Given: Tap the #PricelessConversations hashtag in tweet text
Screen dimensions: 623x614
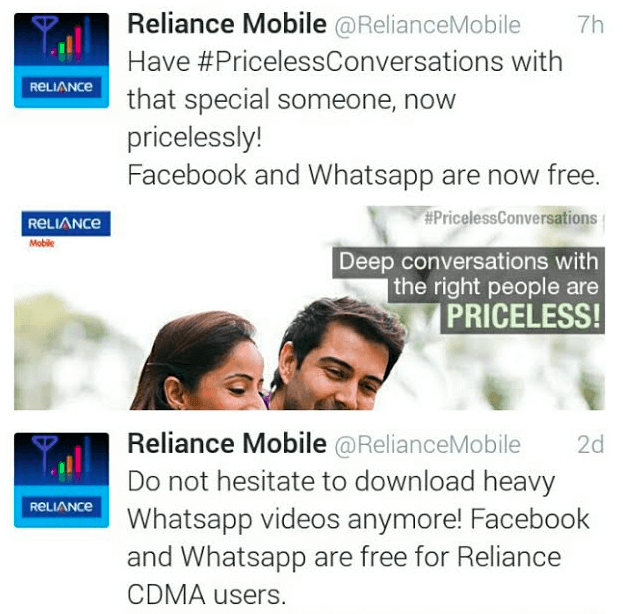Looking at the screenshot, I should coord(350,62).
